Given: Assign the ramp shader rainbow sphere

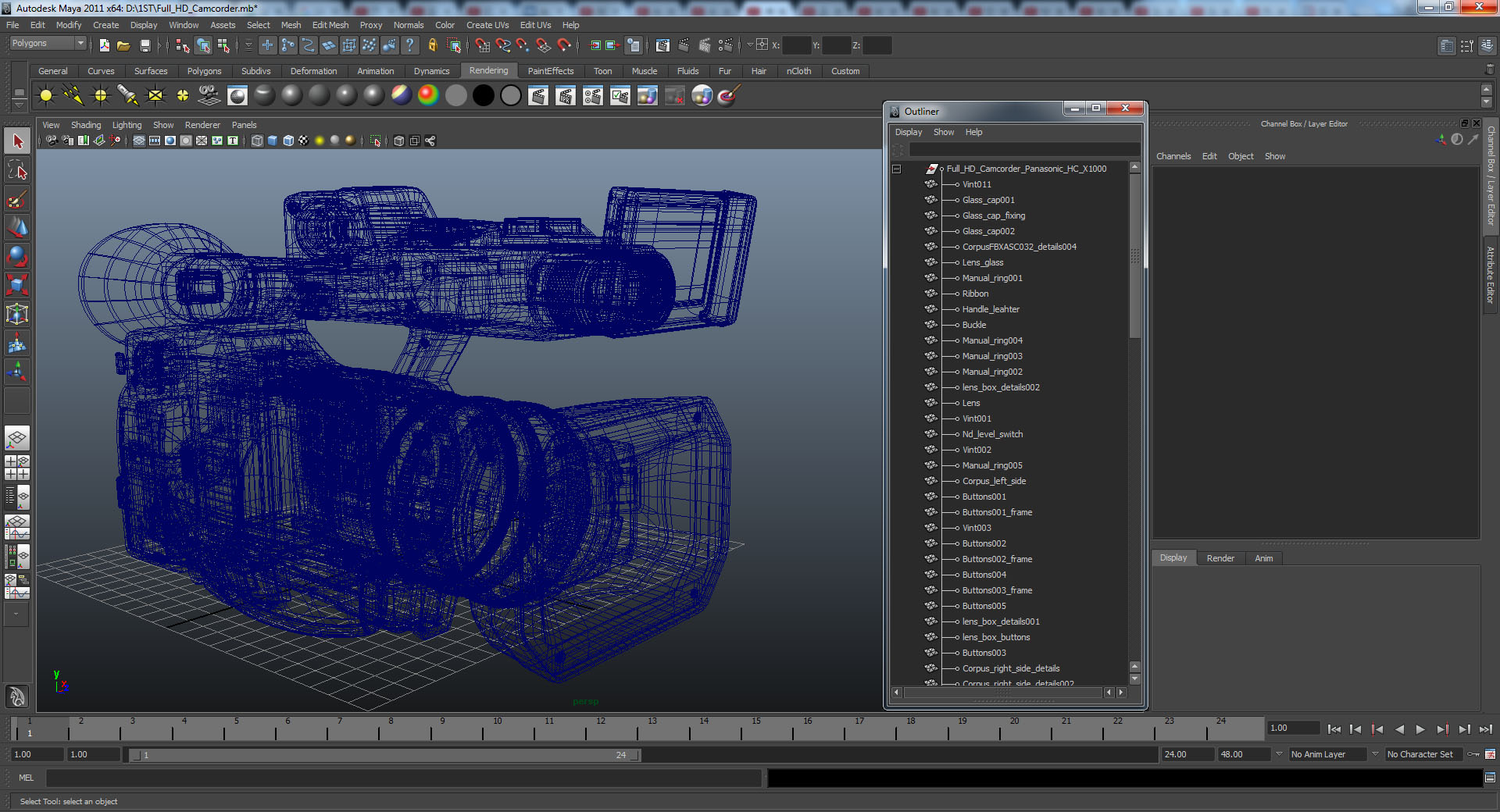Looking at the screenshot, I should pyautogui.click(x=428, y=95).
